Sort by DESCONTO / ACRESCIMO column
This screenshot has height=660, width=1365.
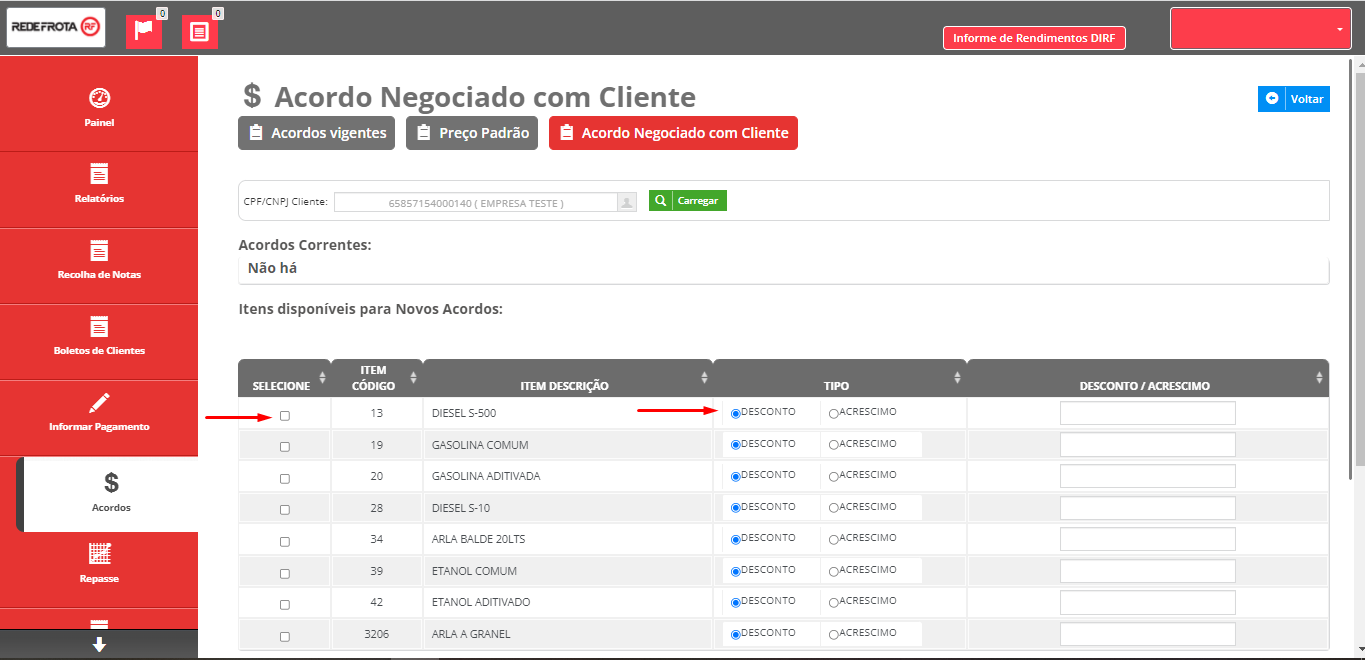coord(1148,378)
